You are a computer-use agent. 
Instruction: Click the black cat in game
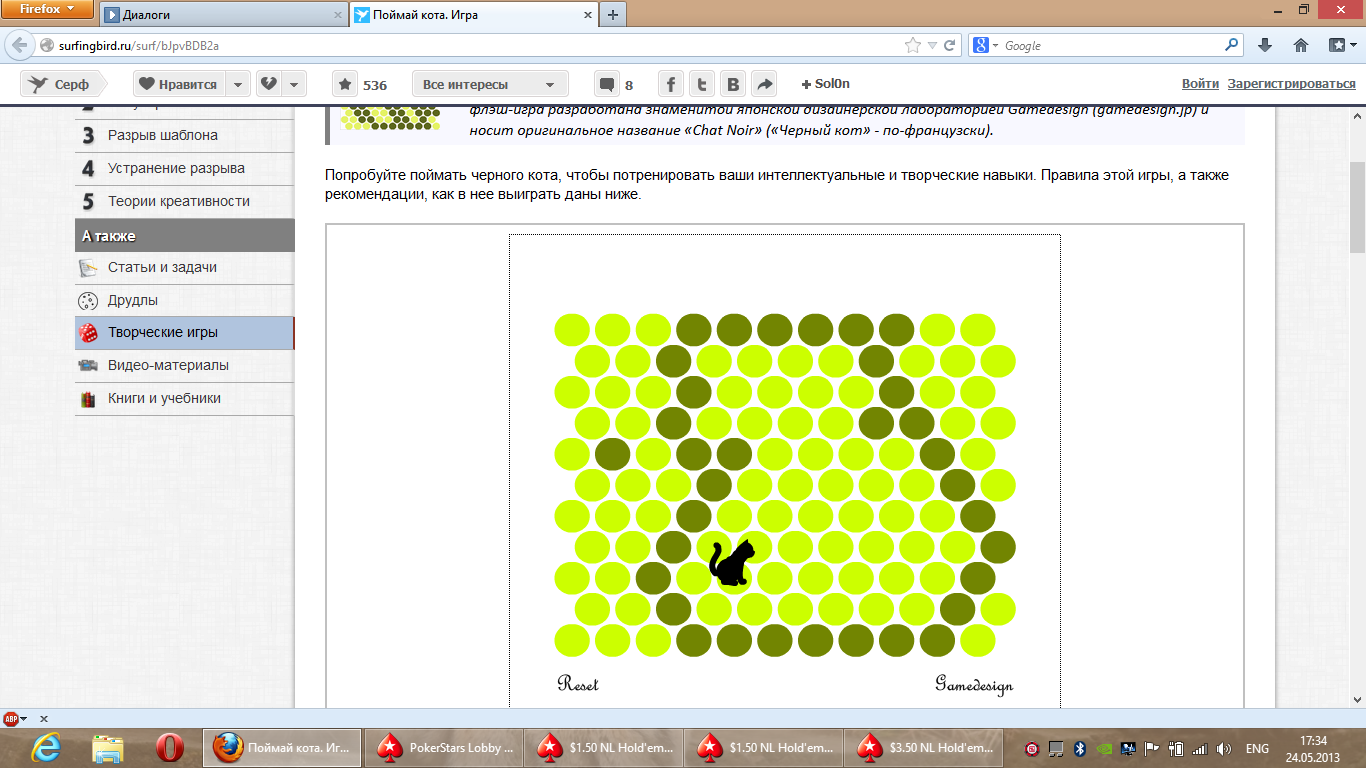coord(731,562)
